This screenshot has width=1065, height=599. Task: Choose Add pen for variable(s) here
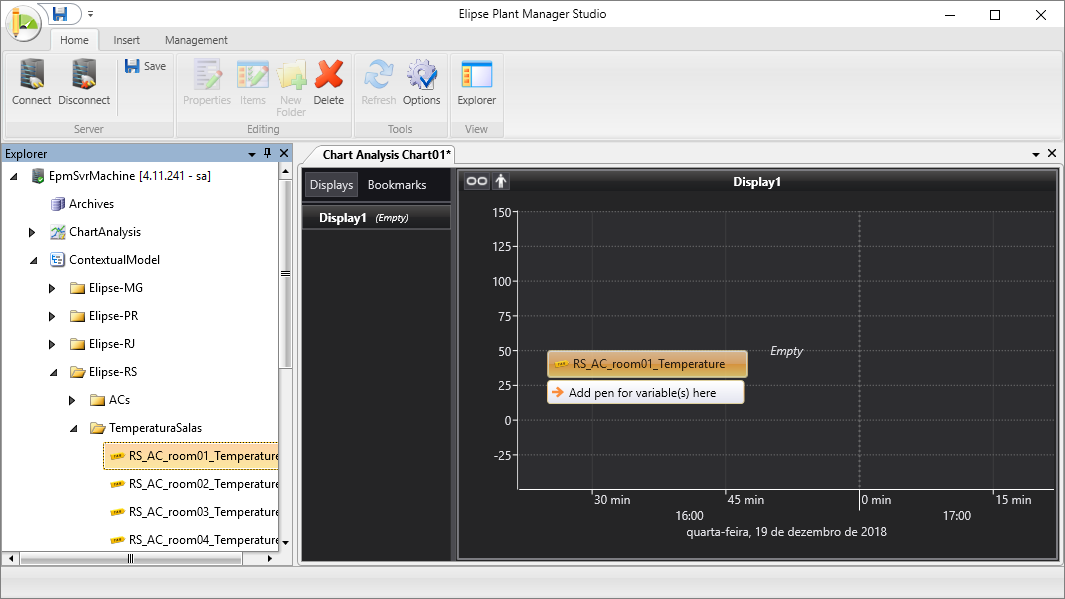(x=642, y=393)
